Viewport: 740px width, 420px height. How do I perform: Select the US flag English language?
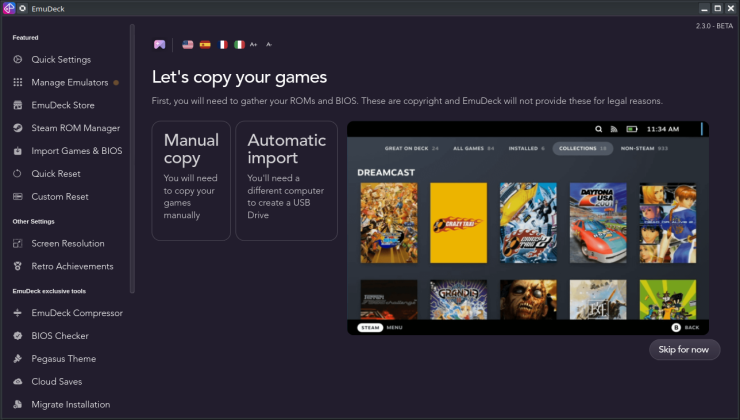click(x=187, y=45)
